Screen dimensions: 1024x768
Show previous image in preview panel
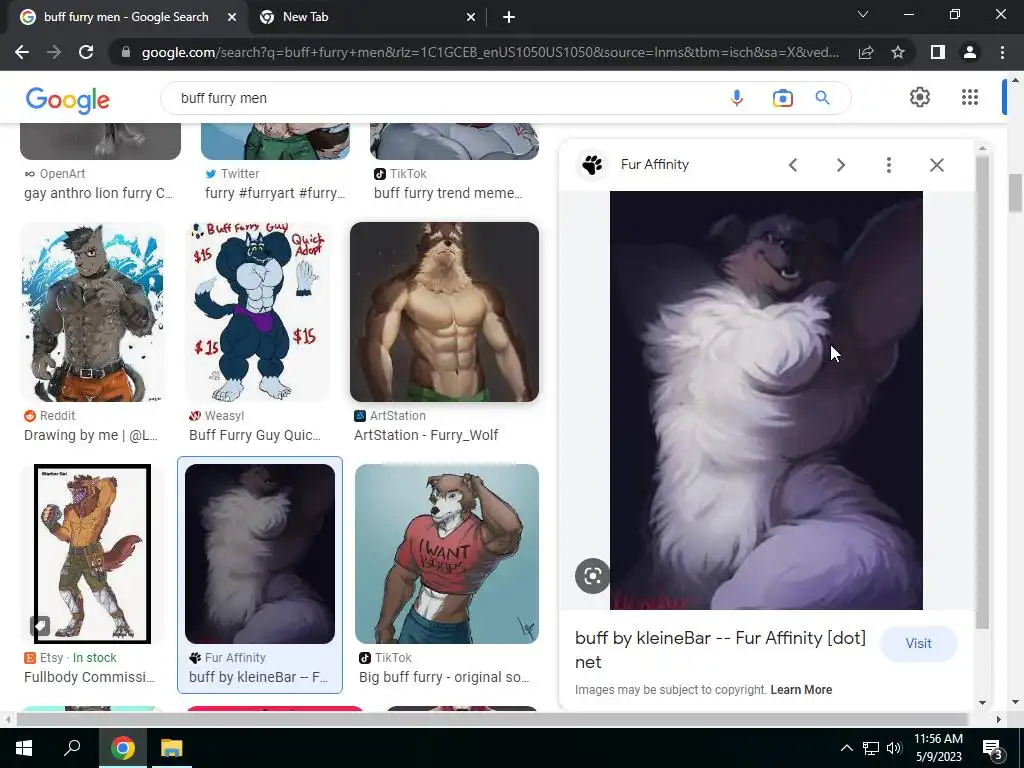pyautogui.click(x=793, y=165)
